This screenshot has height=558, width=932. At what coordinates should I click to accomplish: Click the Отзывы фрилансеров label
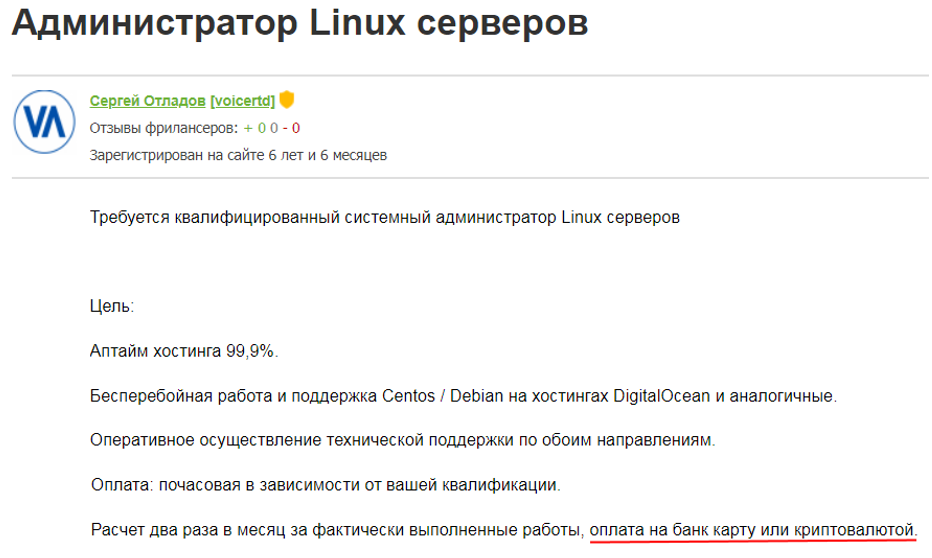click(163, 128)
